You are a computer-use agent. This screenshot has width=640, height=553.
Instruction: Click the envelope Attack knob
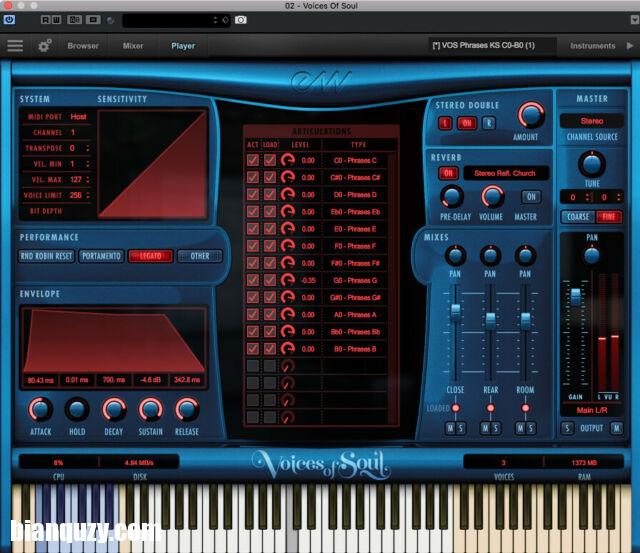pos(40,409)
